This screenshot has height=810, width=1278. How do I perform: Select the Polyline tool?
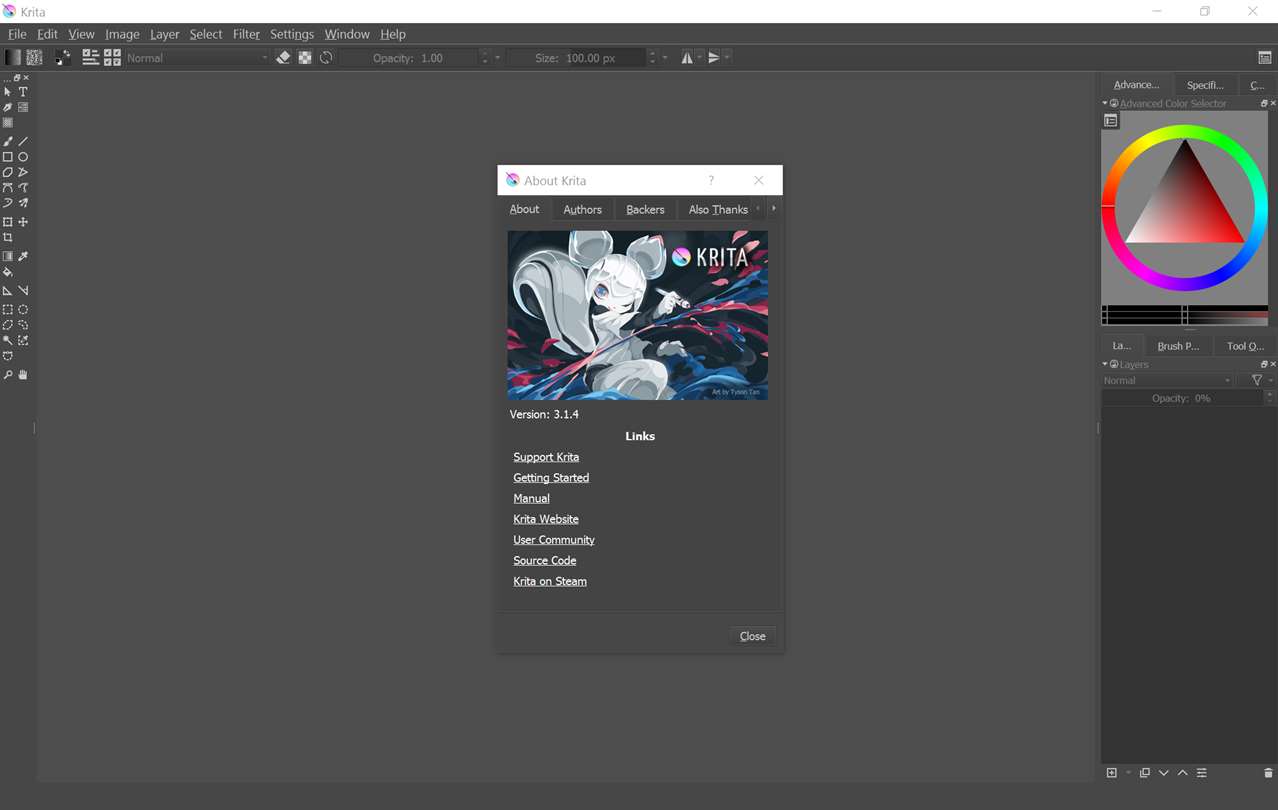click(23, 172)
